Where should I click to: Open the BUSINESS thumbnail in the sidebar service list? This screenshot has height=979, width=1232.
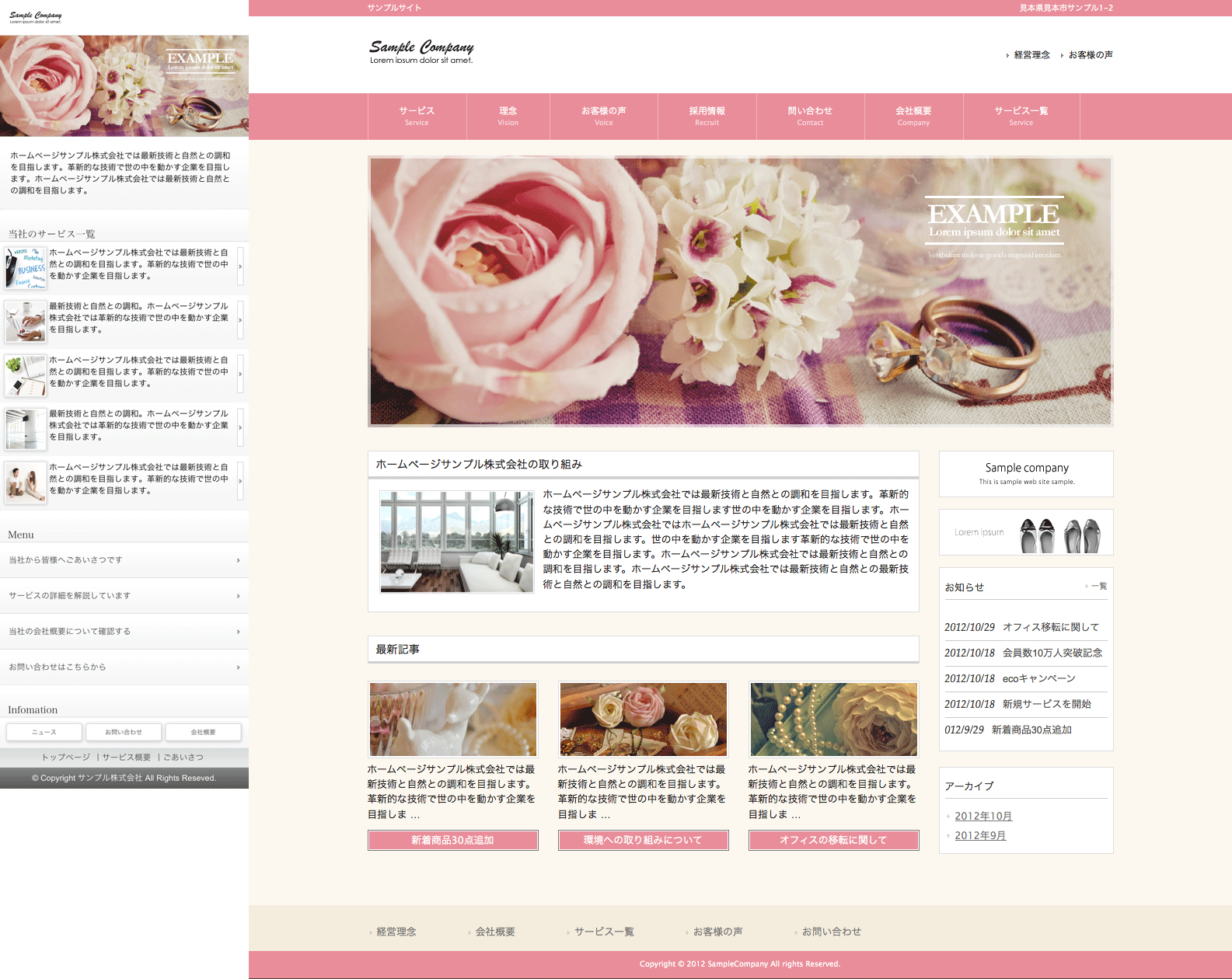(25, 267)
